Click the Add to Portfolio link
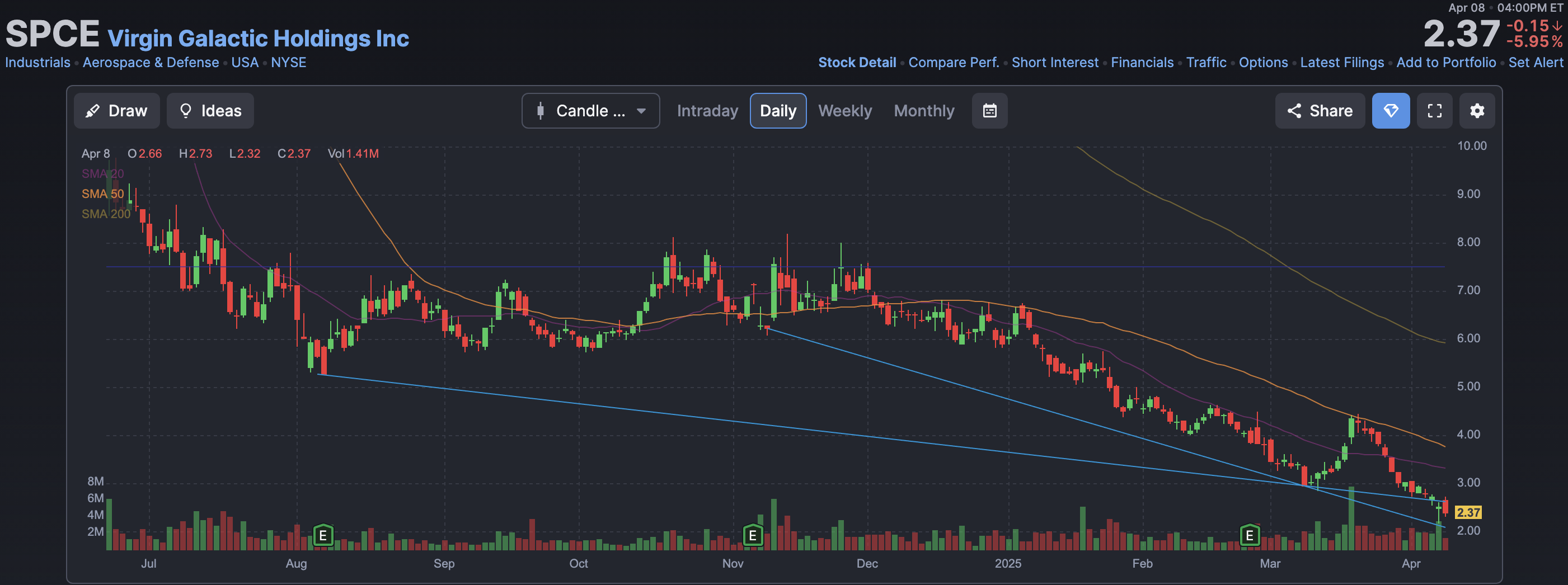The height and width of the screenshot is (585, 1568). click(x=1445, y=63)
